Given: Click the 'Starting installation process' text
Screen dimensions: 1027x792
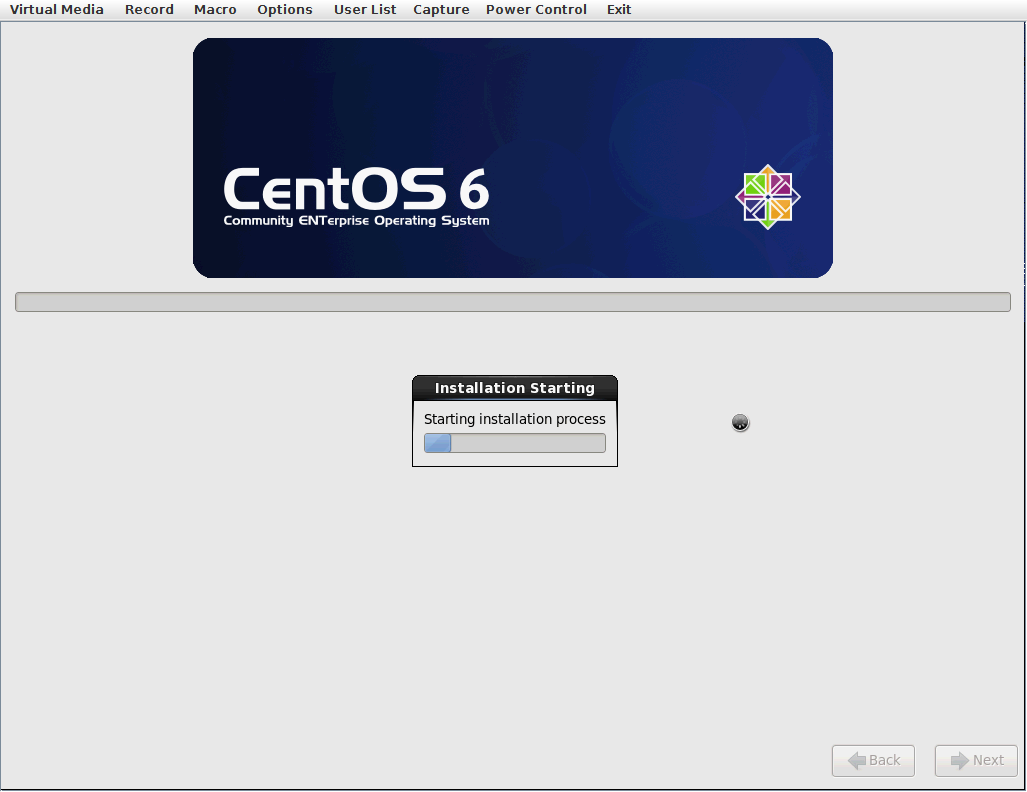Looking at the screenshot, I should coord(515,419).
